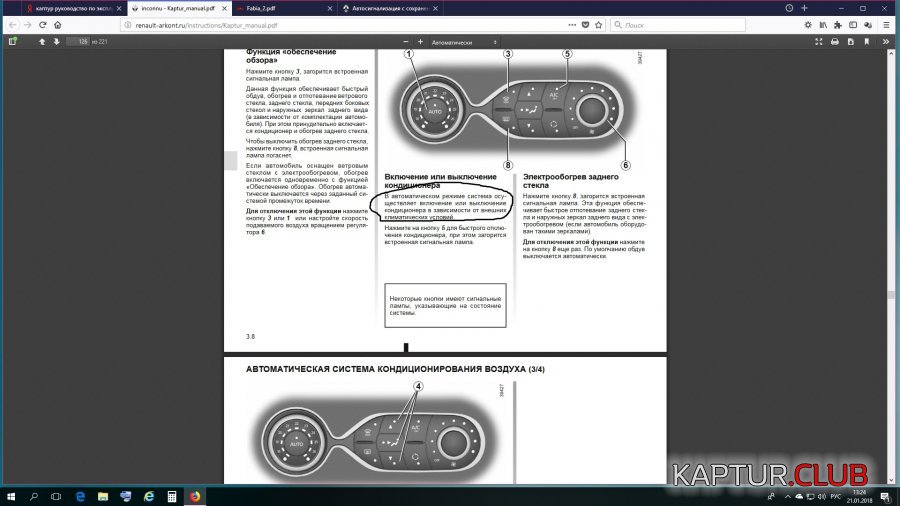Viewport: 900px width, 506px height.
Task: Download the PDF file
Action: click(851, 41)
